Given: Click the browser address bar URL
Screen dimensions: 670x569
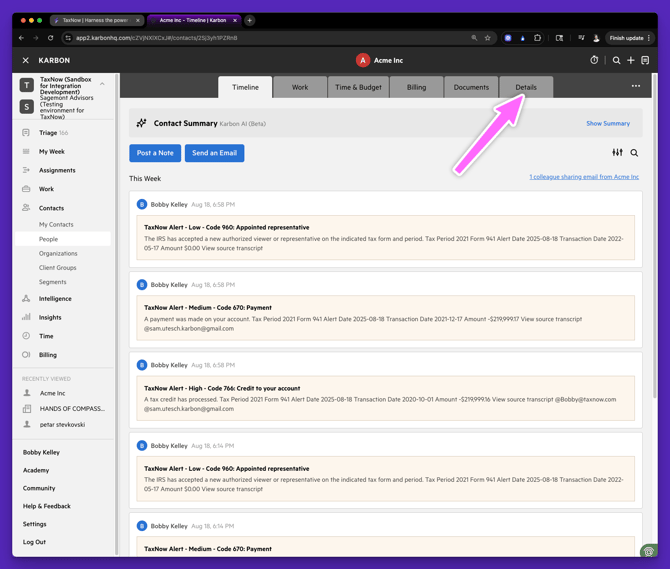Looking at the screenshot, I should pos(156,38).
